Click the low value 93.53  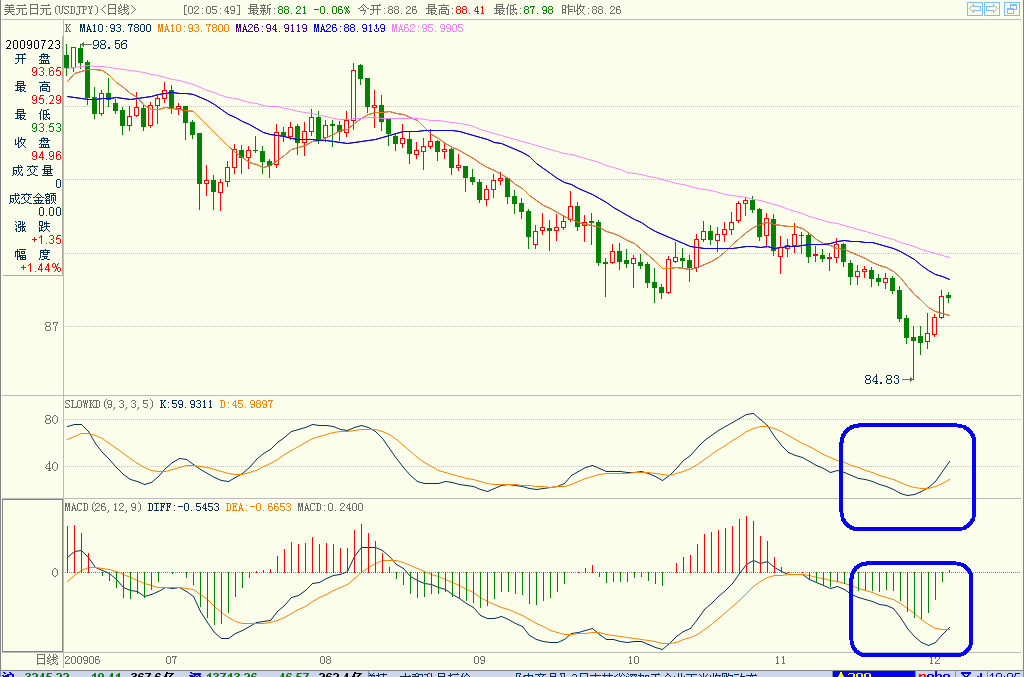[x=46, y=128]
